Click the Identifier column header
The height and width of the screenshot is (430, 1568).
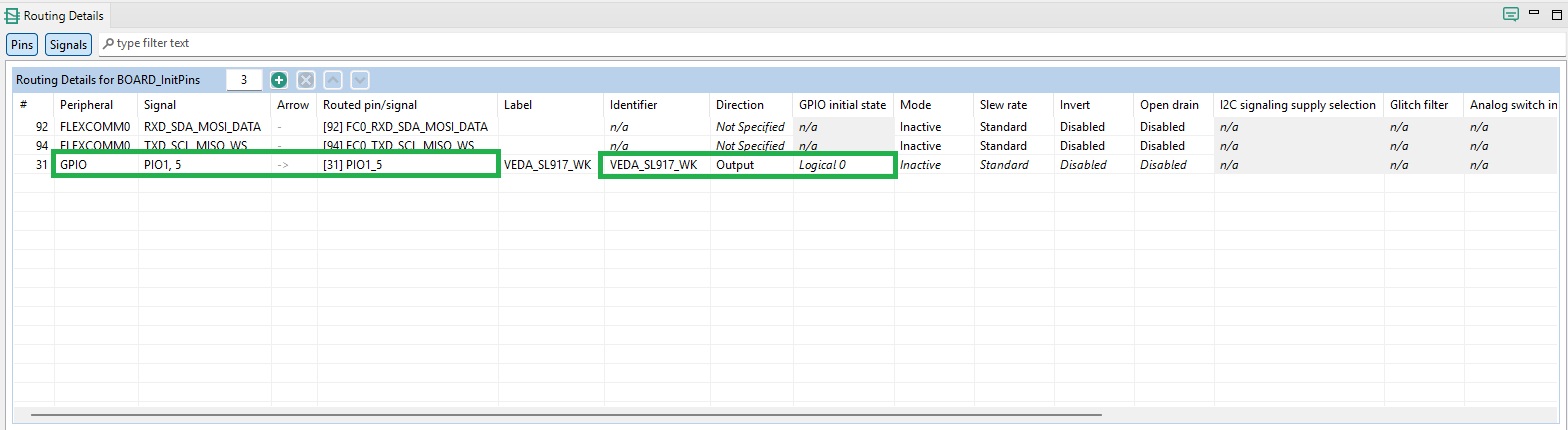click(657, 105)
